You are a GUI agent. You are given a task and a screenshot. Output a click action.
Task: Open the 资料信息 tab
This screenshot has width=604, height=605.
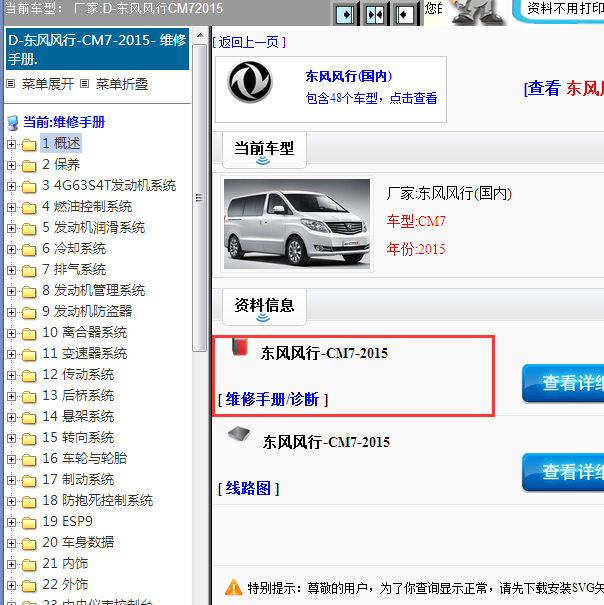coord(264,307)
